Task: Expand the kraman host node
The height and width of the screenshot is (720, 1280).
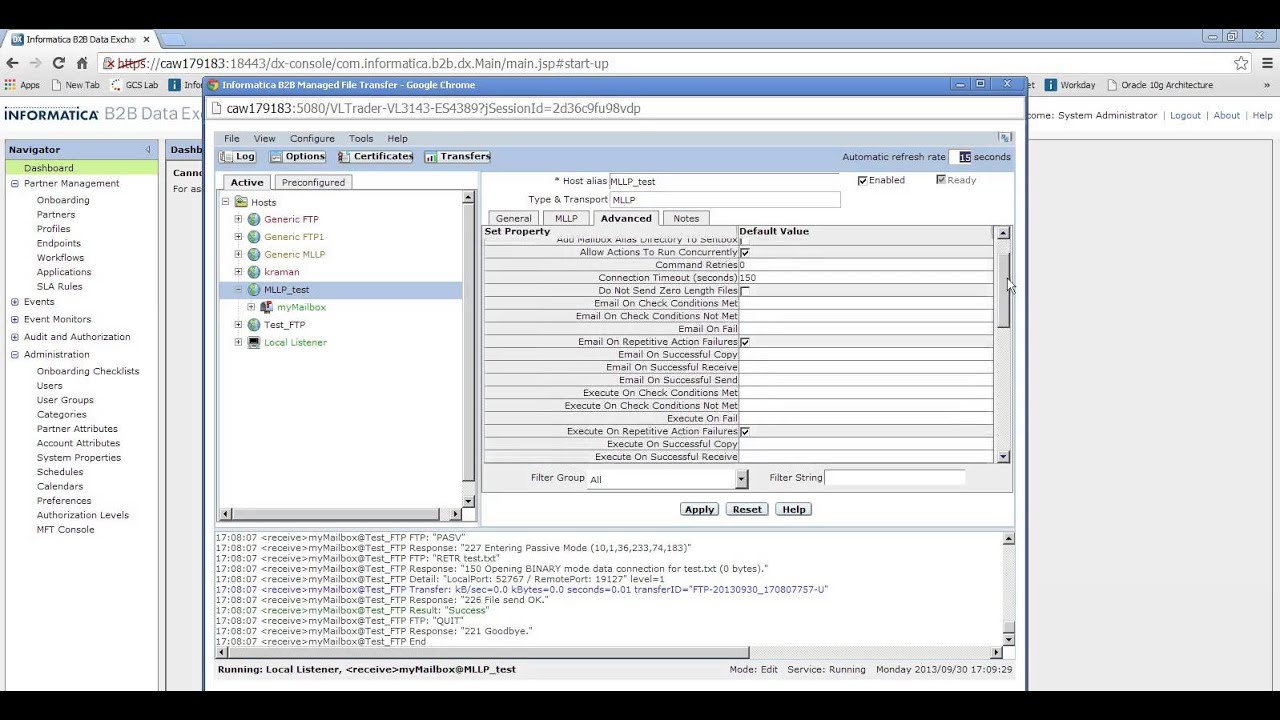Action: click(x=238, y=272)
